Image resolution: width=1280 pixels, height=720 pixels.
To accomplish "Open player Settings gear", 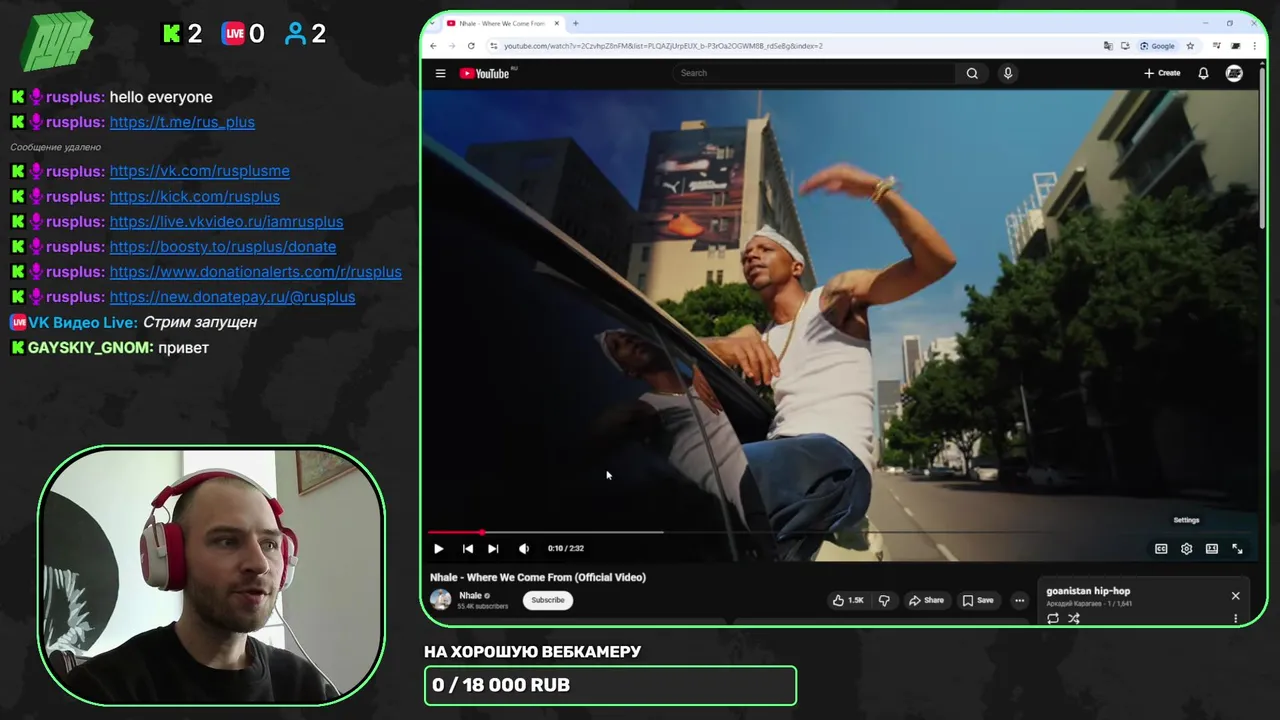I will 1186,548.
